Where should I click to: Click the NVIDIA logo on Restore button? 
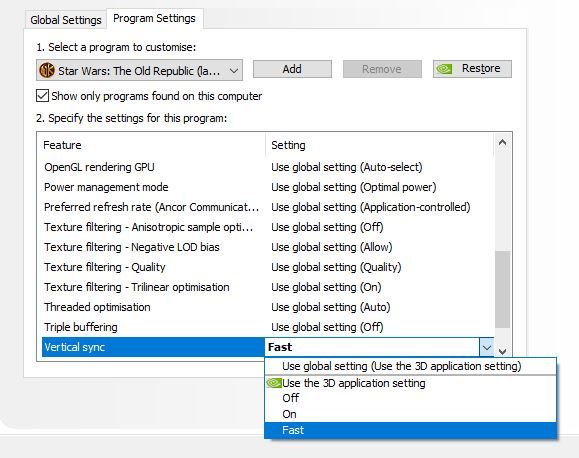pyautogui.click(x=444, y=69)
